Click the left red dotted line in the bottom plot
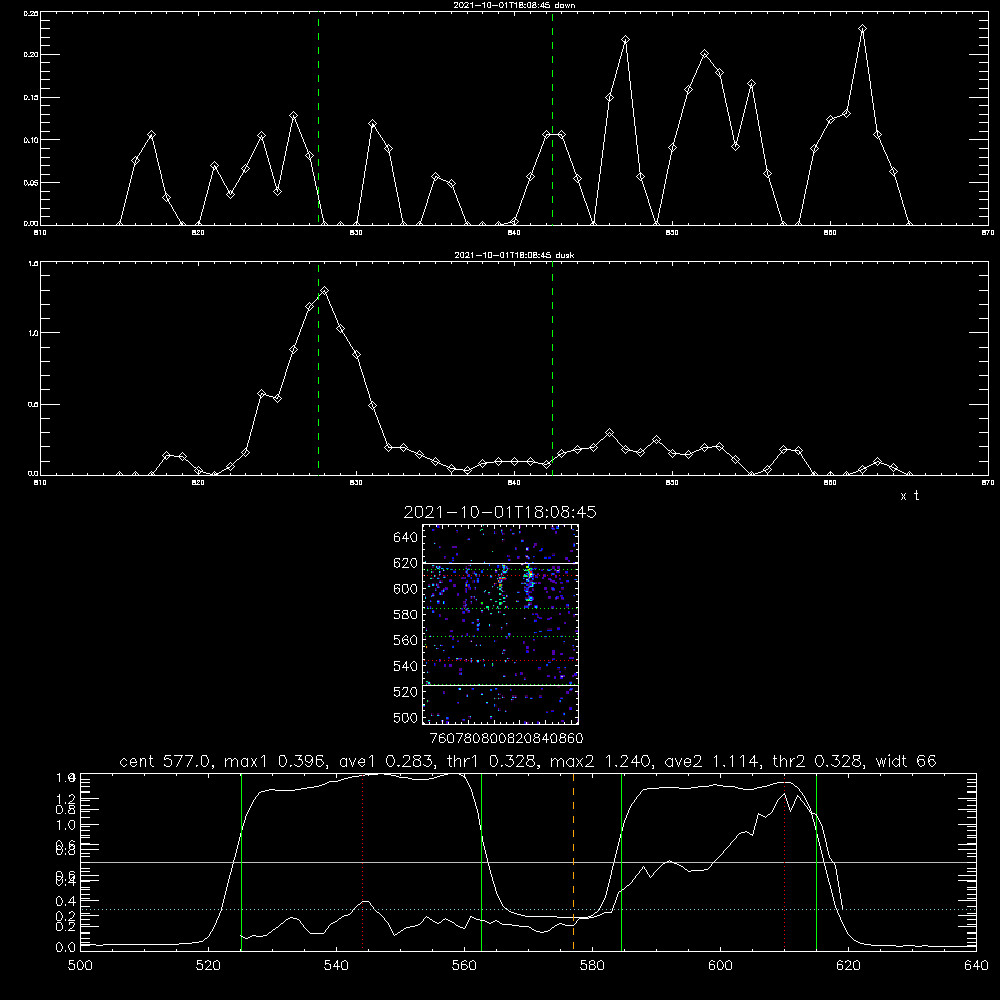This screenshot has width=1000, height=1000. 362,862
